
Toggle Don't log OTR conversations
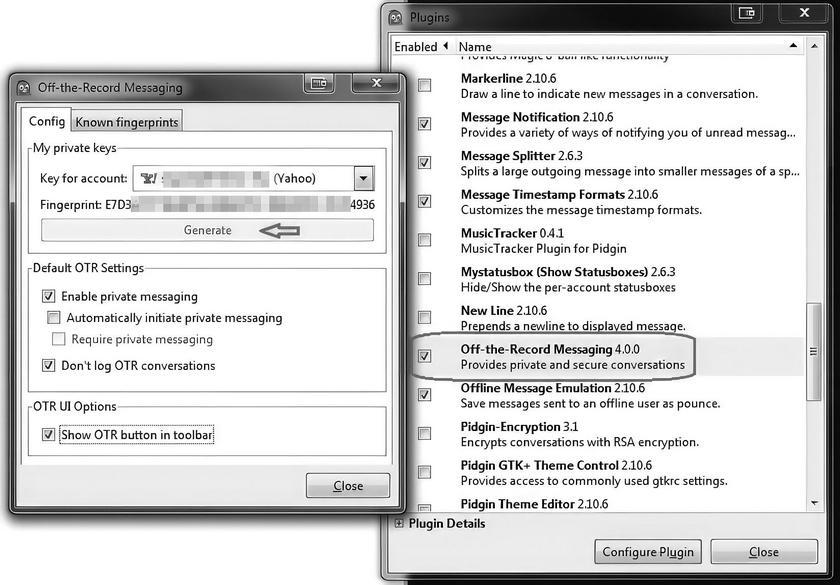pyautogui.click(x=48, y=365)
